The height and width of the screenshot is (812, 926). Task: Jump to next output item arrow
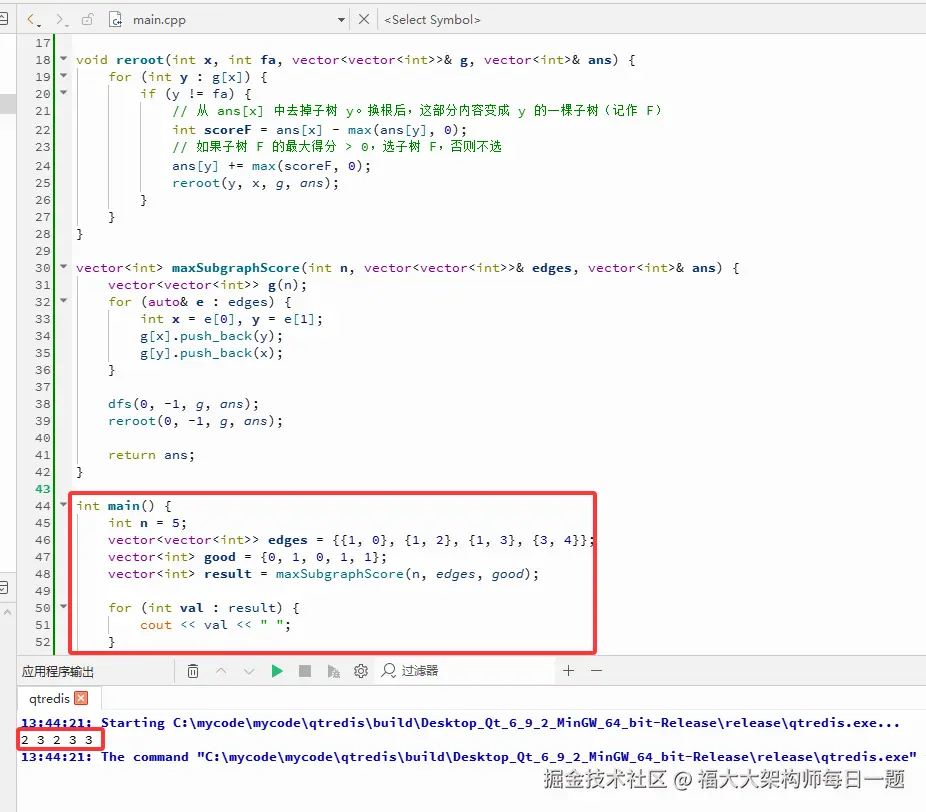pyautogui.click(x=249, y=671)
